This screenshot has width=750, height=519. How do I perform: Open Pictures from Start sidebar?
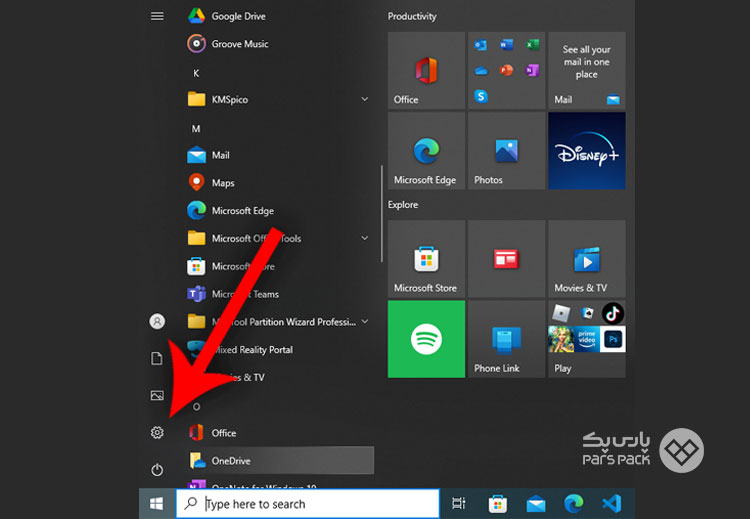[x=157, y=395]
